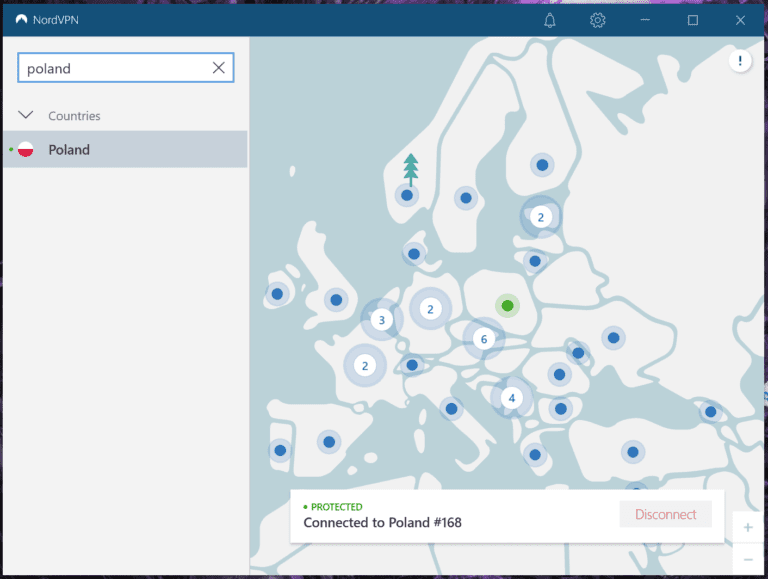Maximize the NordVPN window
Image resolution: width=768 pixels, height=579 pixels.
[693, 20]
